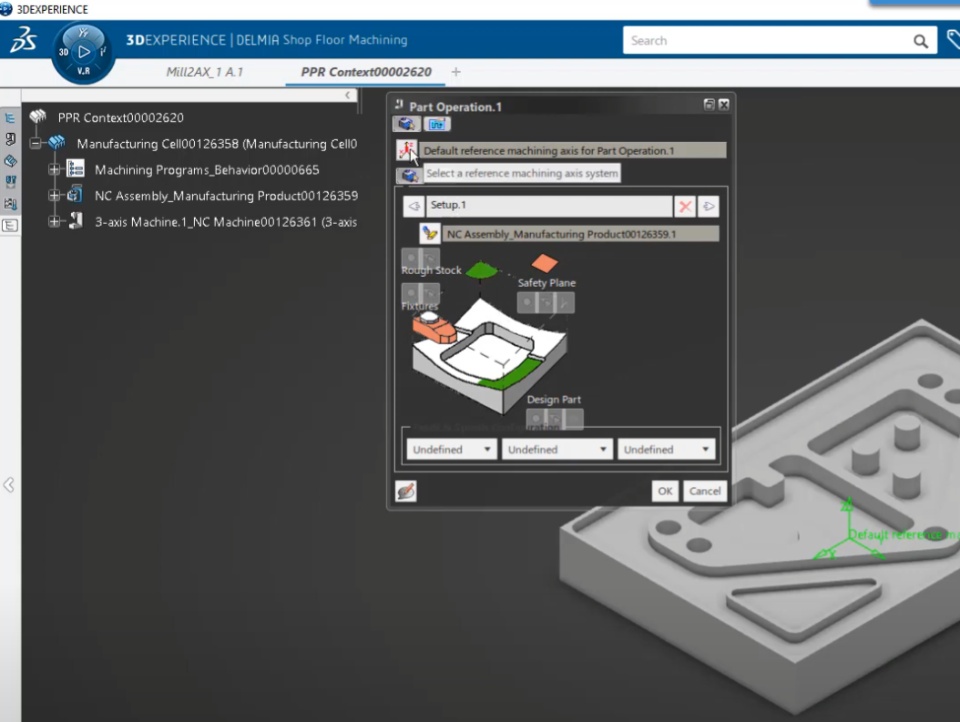Image resolution: width=960 pixels, height=722 pixels.
Task: Open the first tab of Part Operation dialog
Action: (407, 124)
